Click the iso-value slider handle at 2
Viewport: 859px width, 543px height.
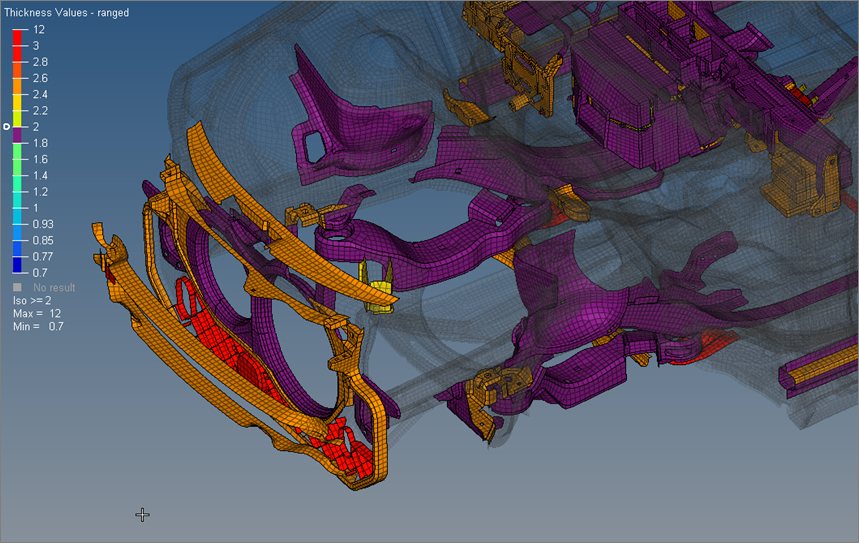coord(7,127)
